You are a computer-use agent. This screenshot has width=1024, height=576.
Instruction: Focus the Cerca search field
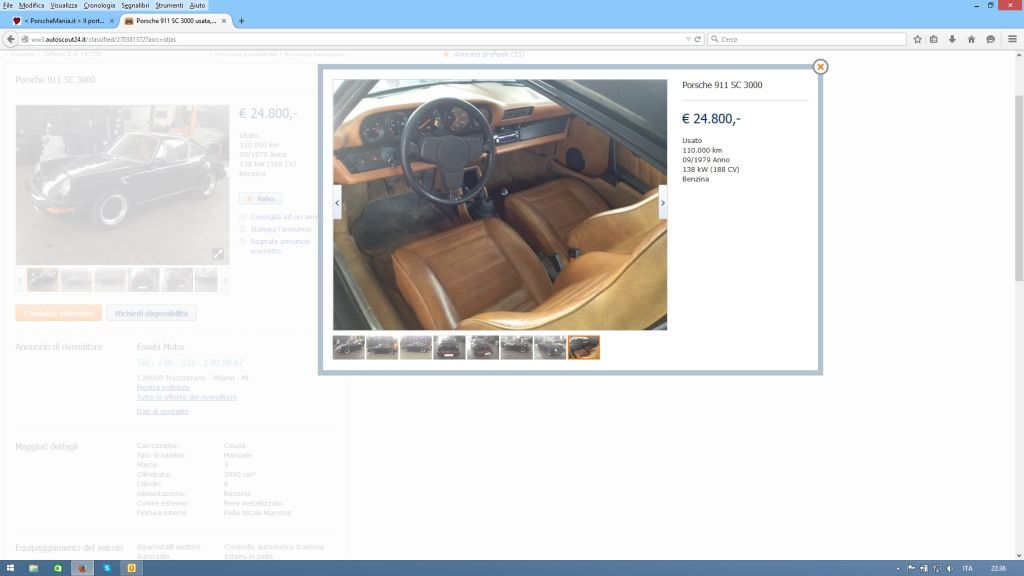(807, 39)
